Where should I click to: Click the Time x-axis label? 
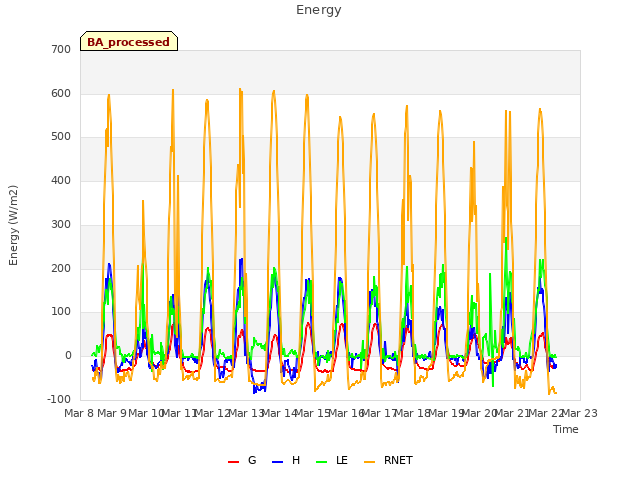(566, 429)
